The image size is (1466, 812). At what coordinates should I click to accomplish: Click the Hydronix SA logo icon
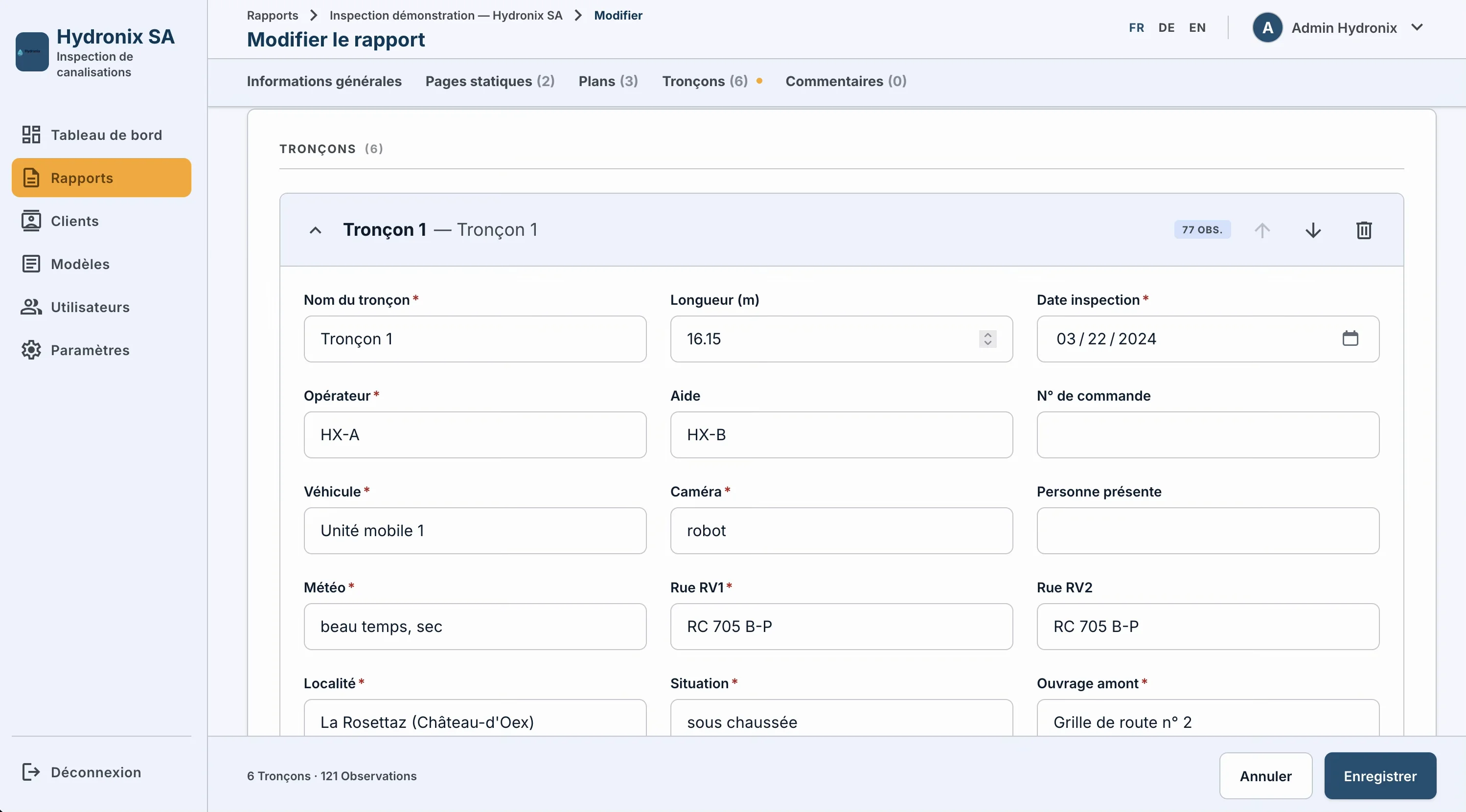tap(32, 52)
